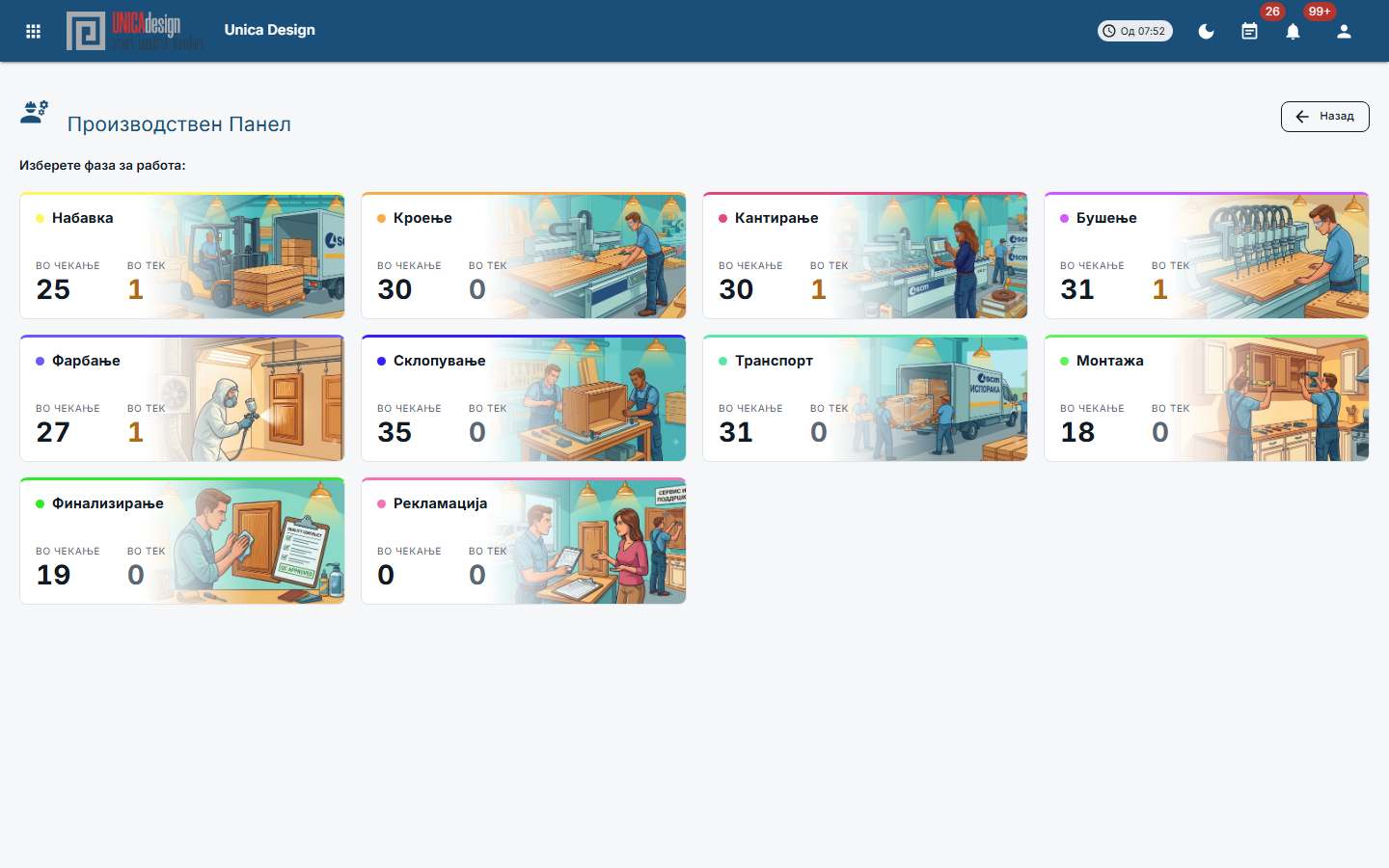Viewport: 1389px width, 868px height.
Task: Select the Бушење phase card
Action: [x=1207, y=256]
